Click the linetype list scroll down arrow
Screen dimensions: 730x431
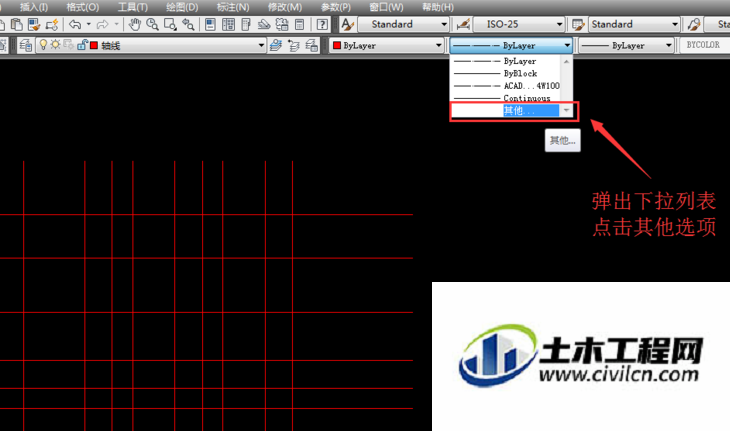click(567, 110)
